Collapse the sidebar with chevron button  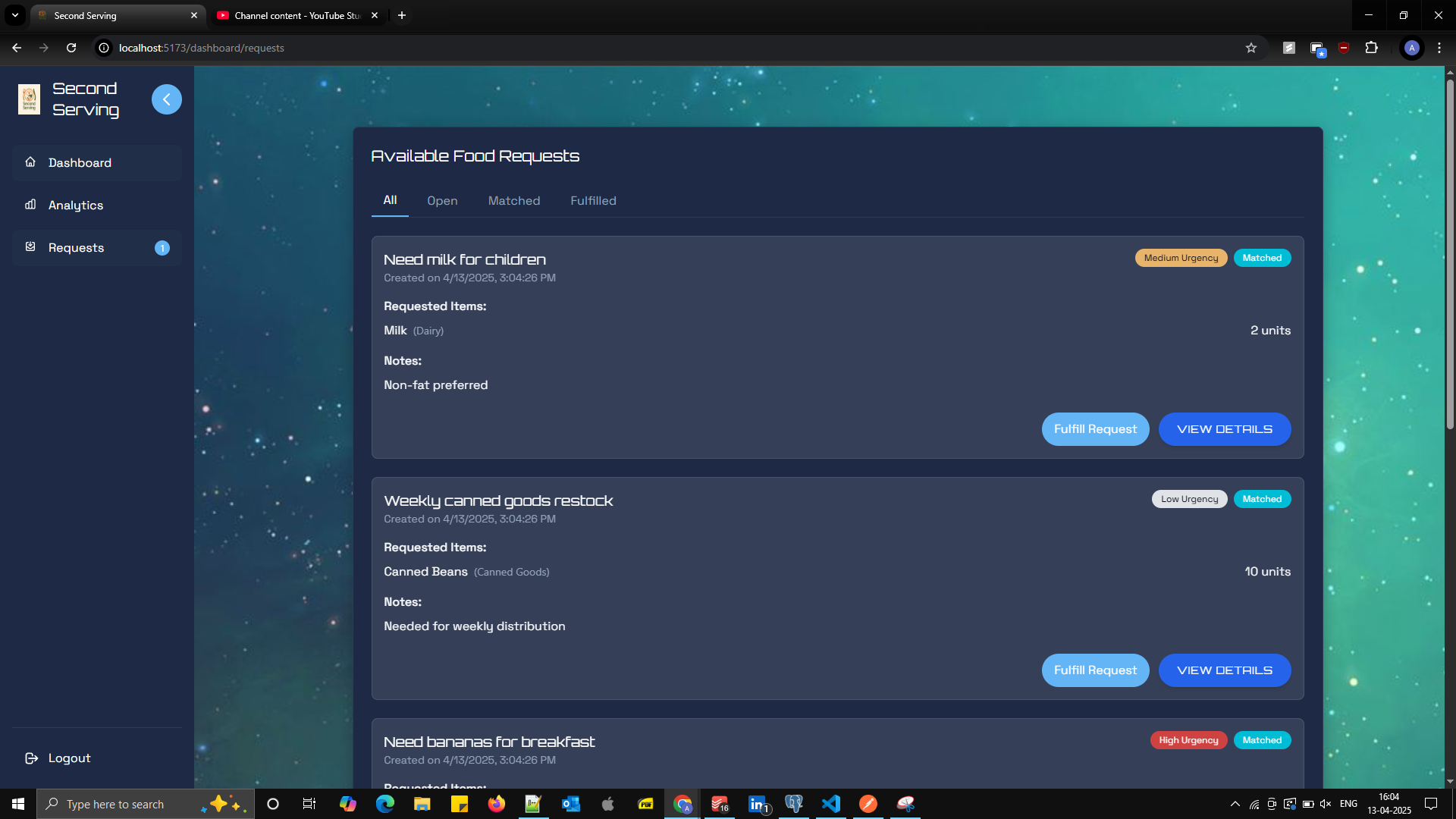click(166, 99)
